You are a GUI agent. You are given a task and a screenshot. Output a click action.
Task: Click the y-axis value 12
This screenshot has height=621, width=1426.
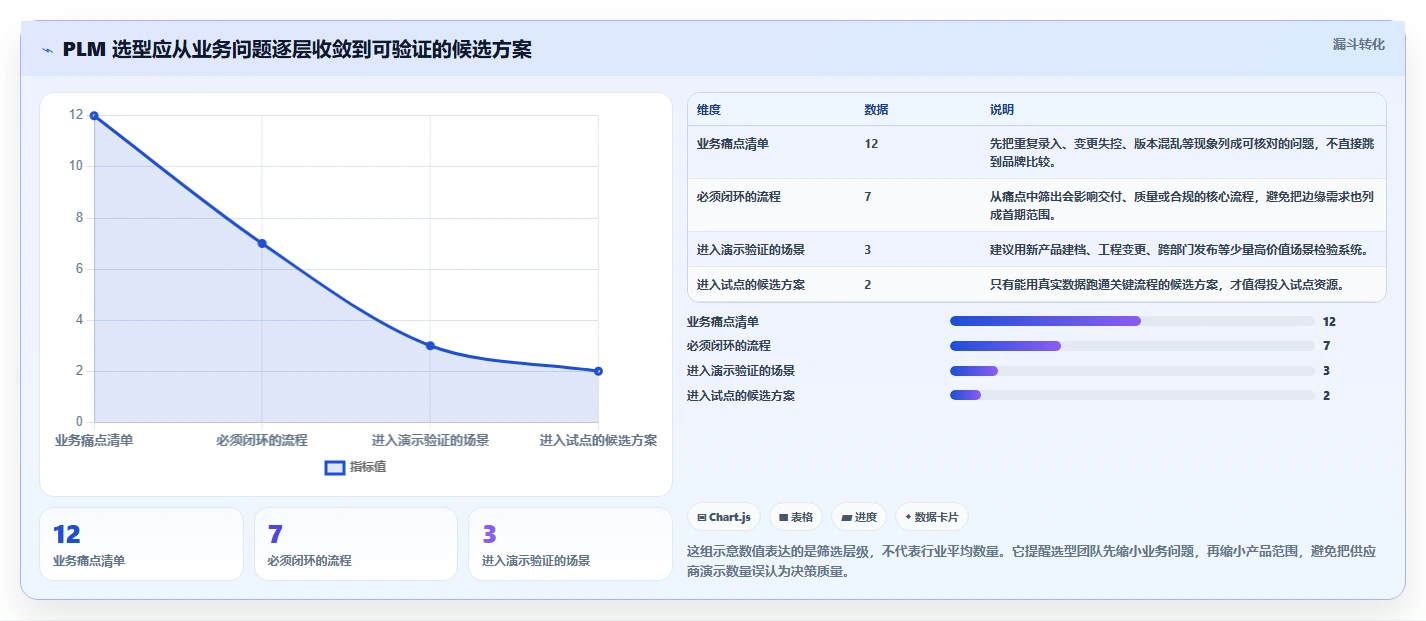76,115
